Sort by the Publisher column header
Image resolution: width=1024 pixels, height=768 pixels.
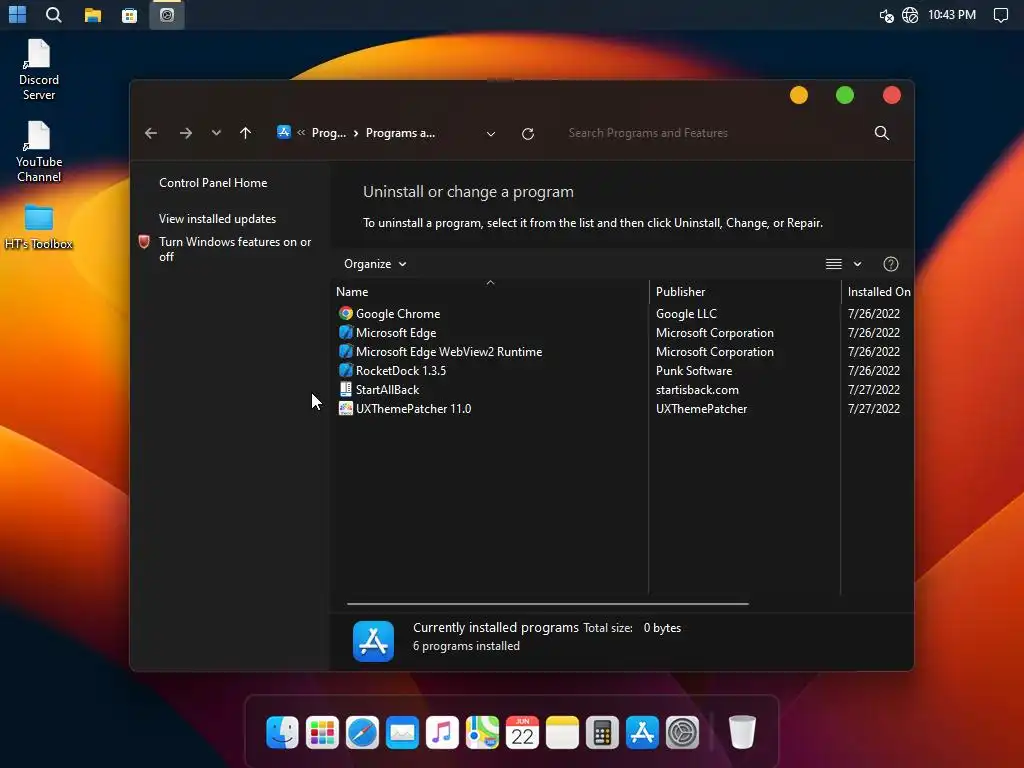click(x=744, y=292)
